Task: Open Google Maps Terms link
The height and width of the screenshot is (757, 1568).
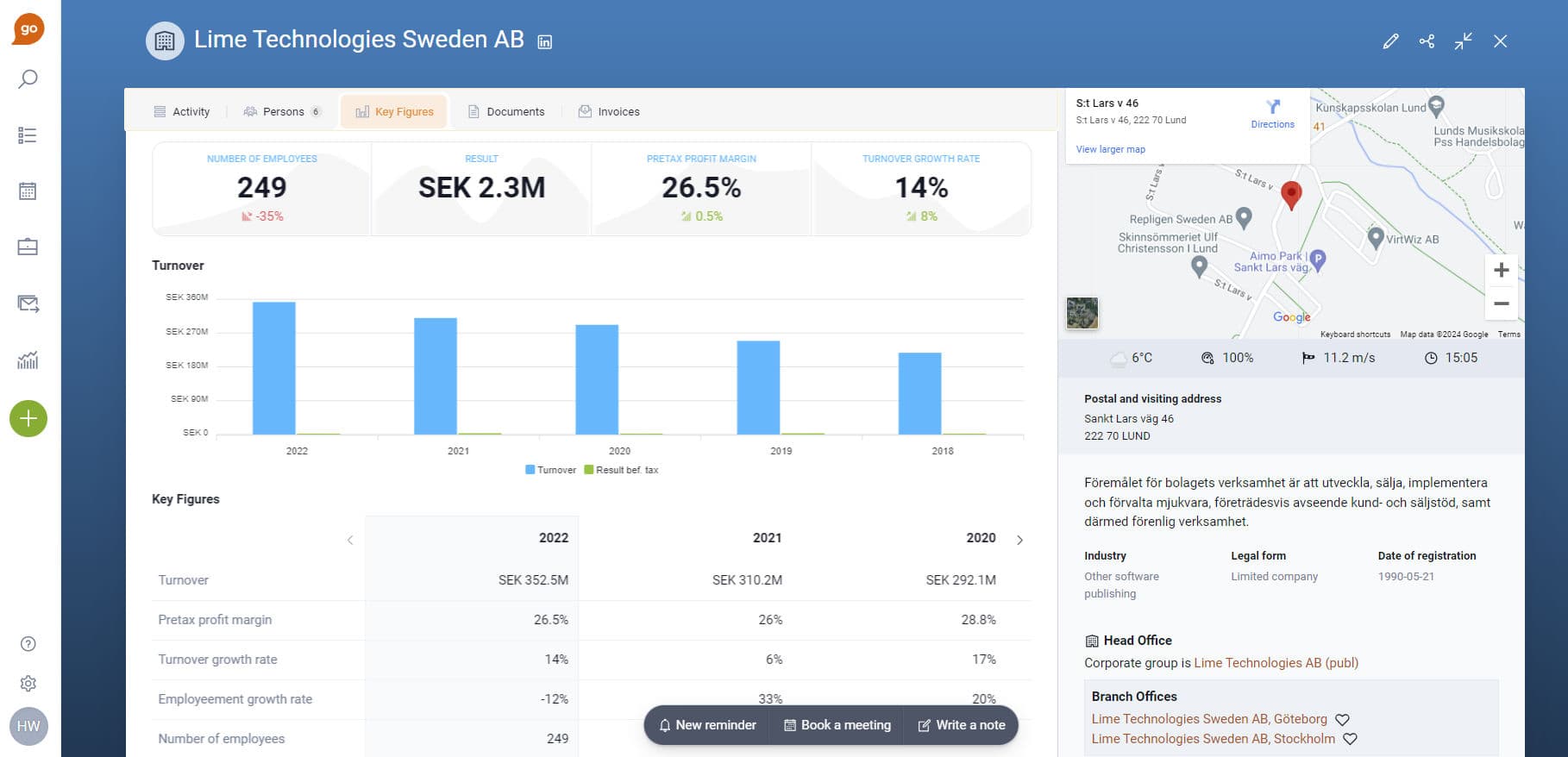Action: click(1509, 335)
